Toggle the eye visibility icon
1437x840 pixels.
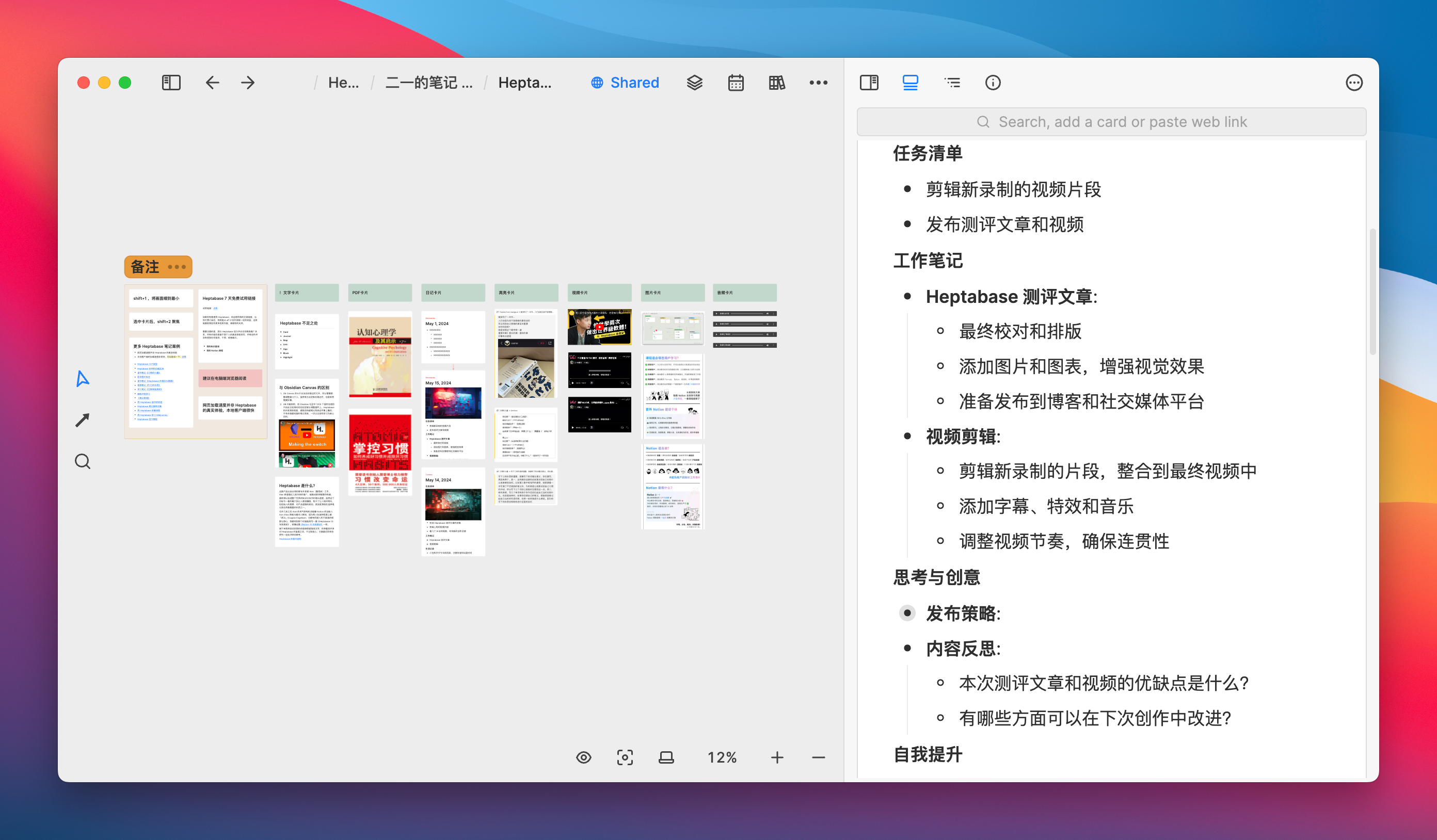[x=583, y=757]
